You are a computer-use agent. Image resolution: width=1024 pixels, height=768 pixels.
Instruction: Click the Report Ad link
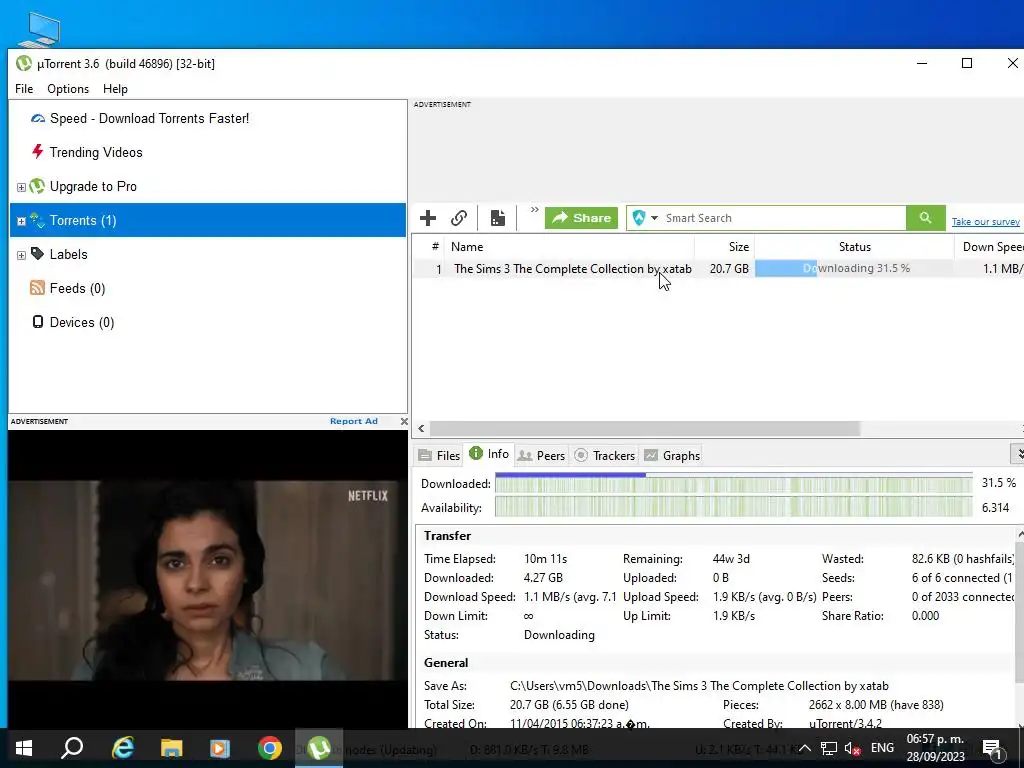tap(354, 421)
